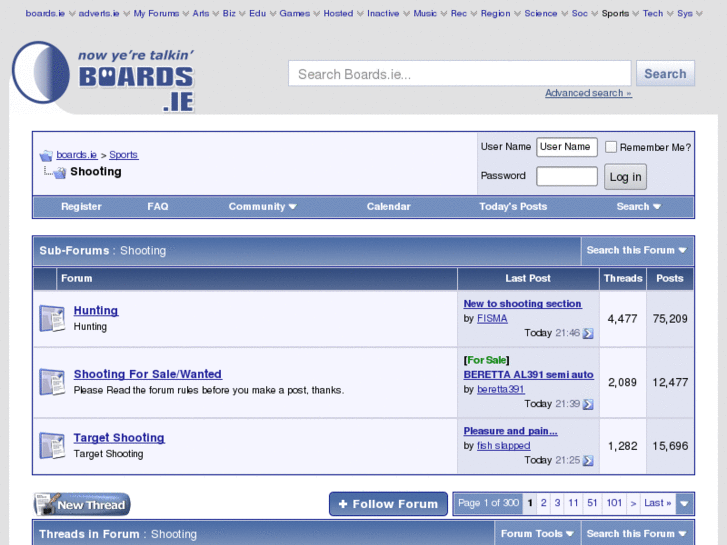Click the Boards.ie moon logo
727x545 pixels.
41,72
